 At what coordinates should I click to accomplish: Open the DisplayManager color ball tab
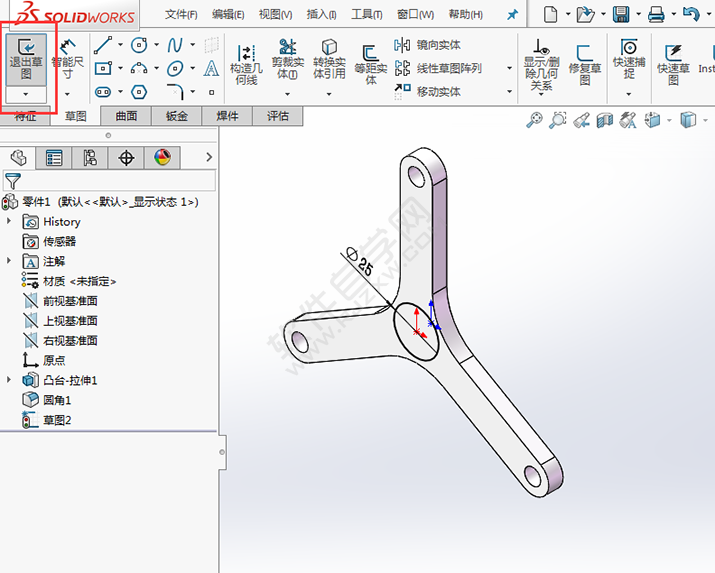point(162,158)
